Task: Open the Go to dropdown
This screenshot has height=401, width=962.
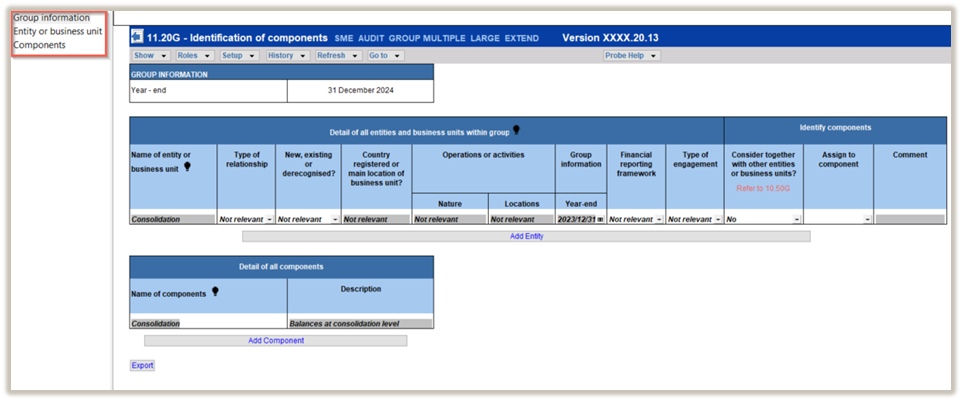Action: [x=385, y=56]
